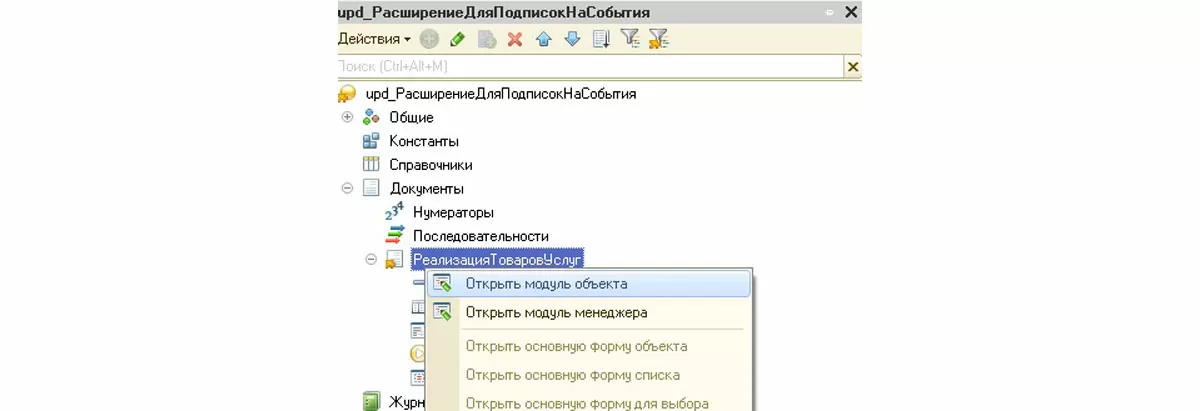The width and height of the screenshot is (1200, 411).
Task: Click the root configuration icon
Action: pos(347,93)
